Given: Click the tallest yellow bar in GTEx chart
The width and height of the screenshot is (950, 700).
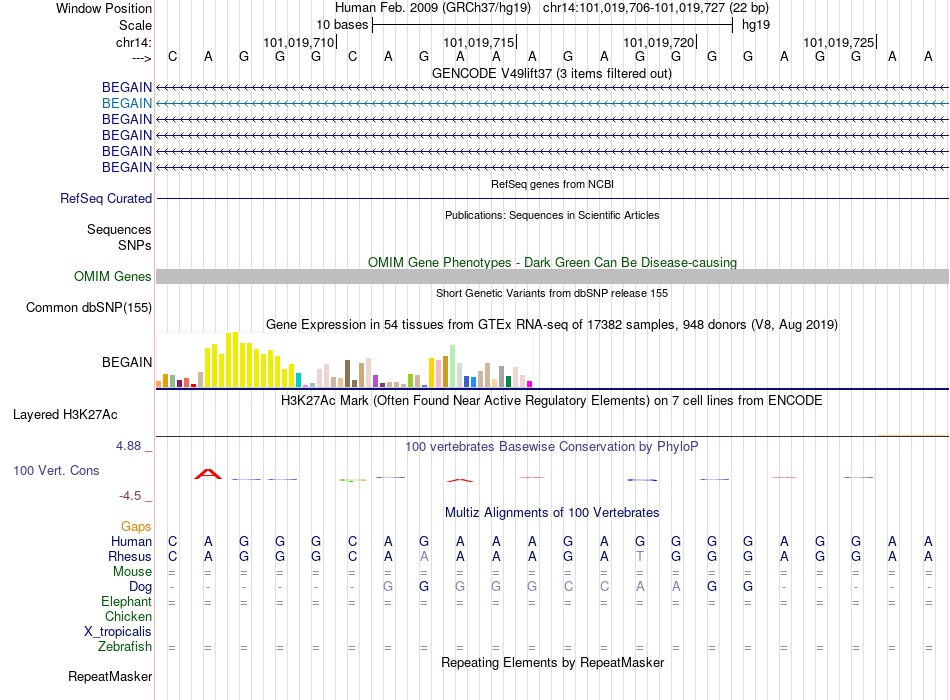Looking at the screenshot, I should pos(236,359).
